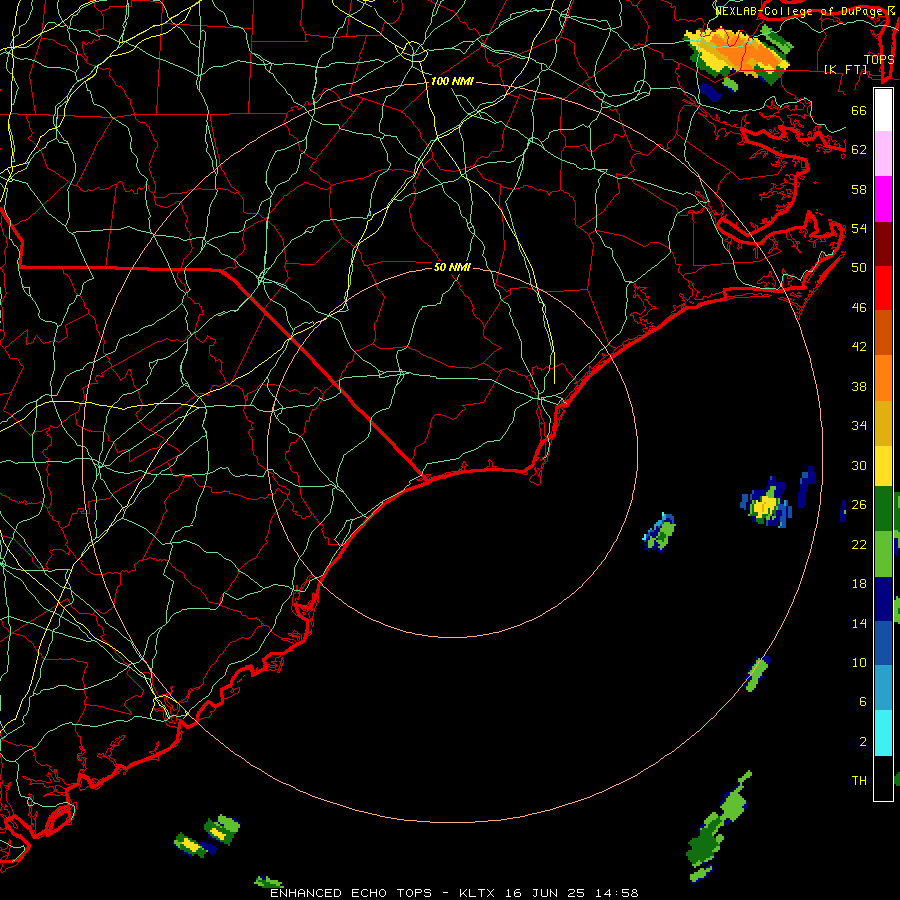Viewport: 900px width, 900px height.
Task: Click the "[K FT]" units label
Action: pos(845,69)
